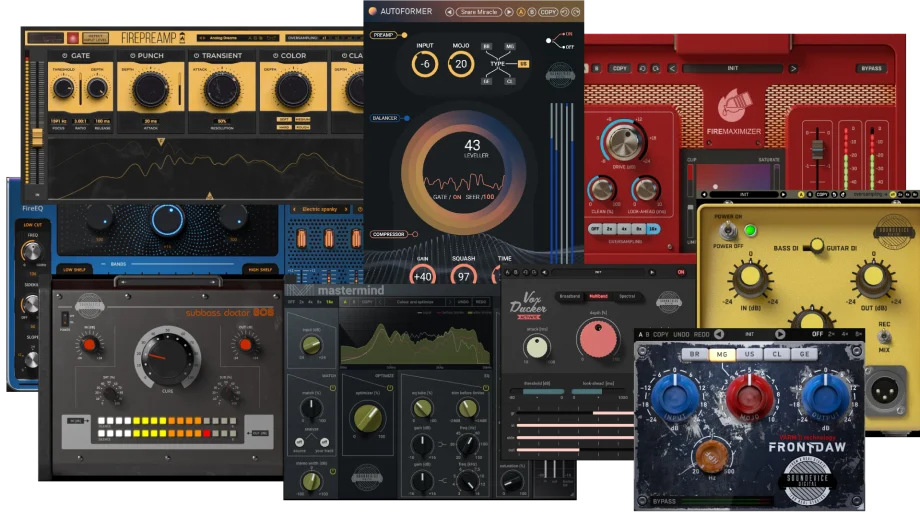This screenshot has width=920, height=518.
Task: Toggle the TRANSIENT power icon in FirePreamp
Action: tap(197, 56)
